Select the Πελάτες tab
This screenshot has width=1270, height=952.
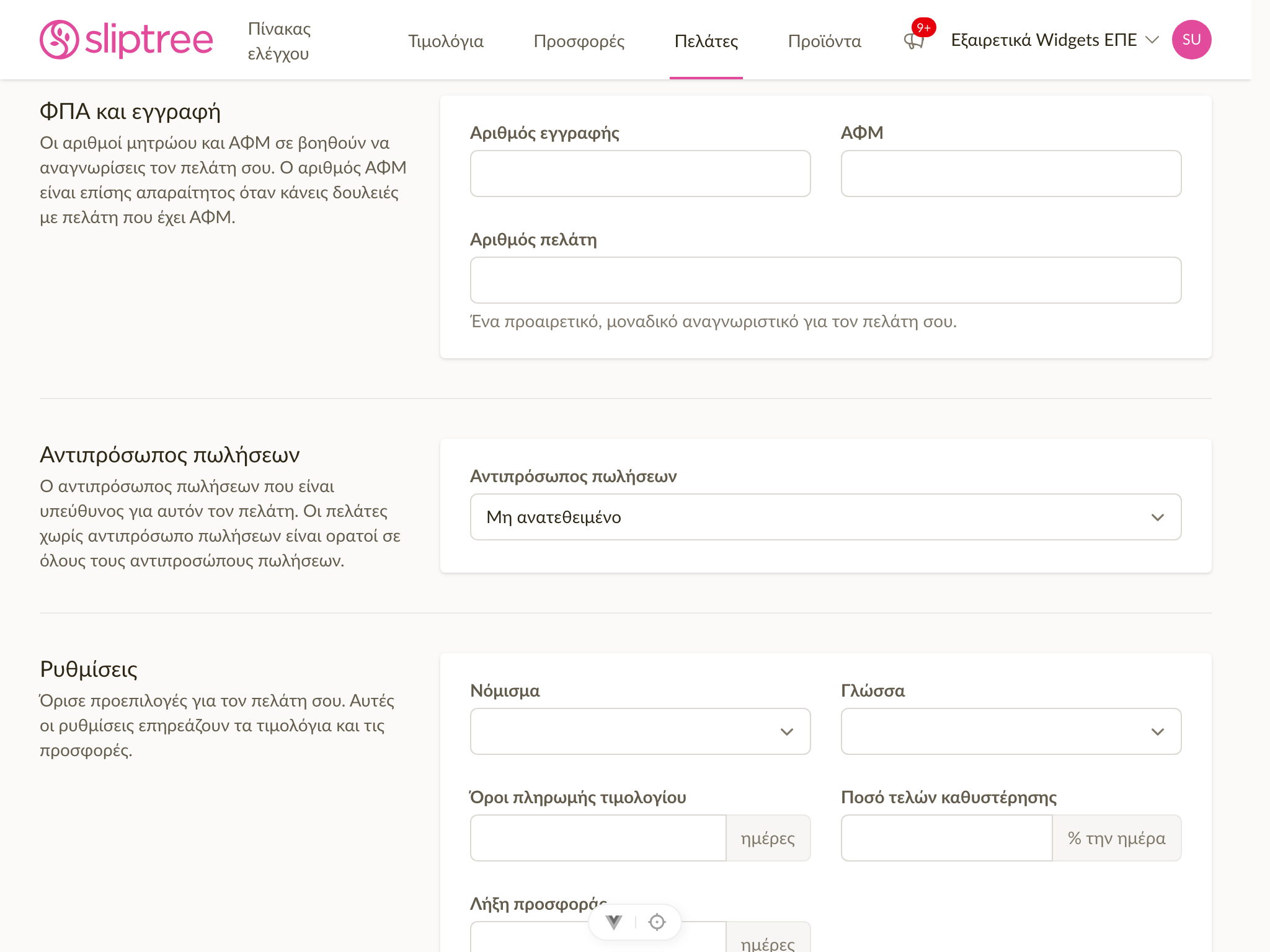[x=706, y=41]
